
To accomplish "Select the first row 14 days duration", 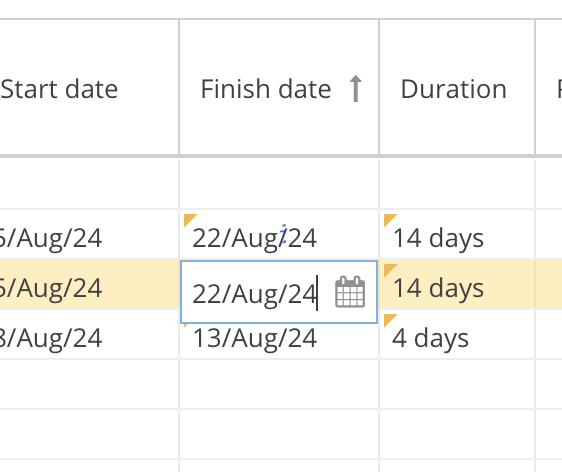I will (x=438, y=238).
